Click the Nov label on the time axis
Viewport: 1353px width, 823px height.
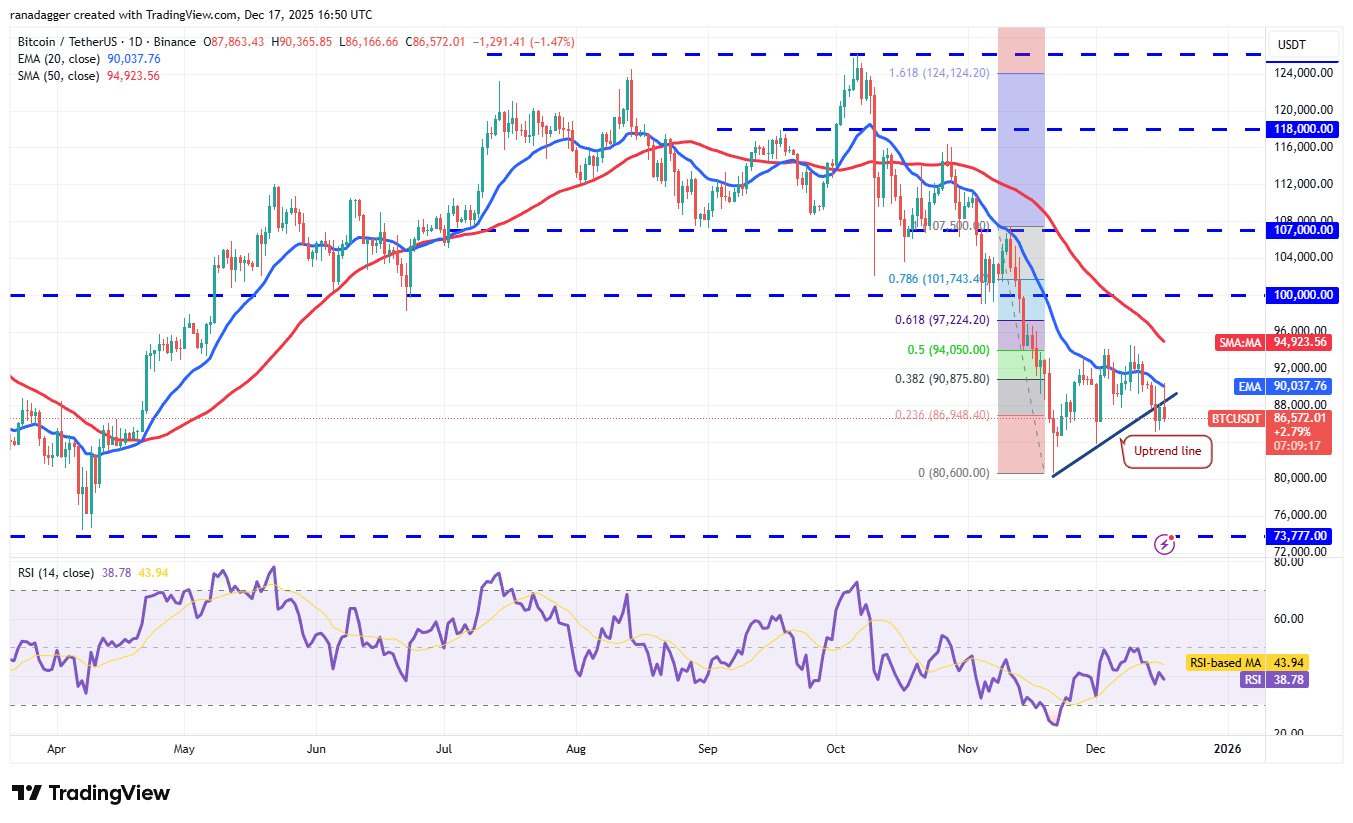(968, 748)
